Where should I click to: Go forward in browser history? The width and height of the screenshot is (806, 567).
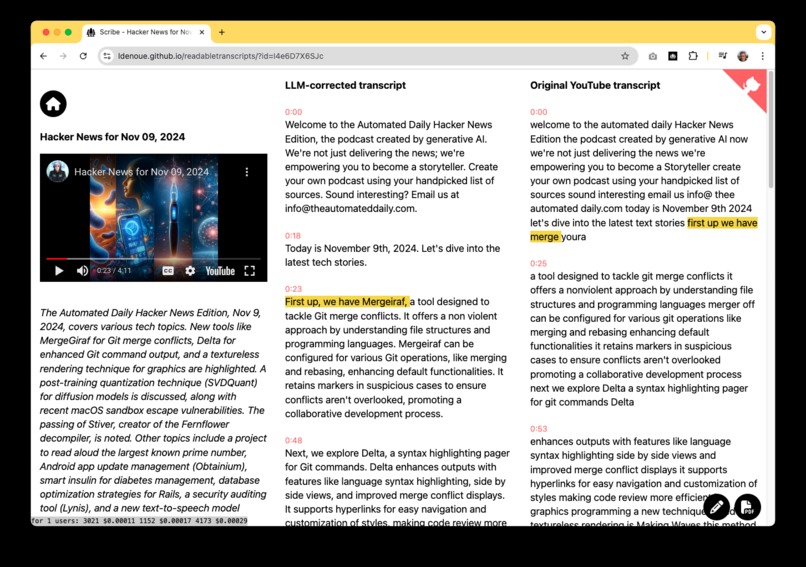click(x=63, y=56)
